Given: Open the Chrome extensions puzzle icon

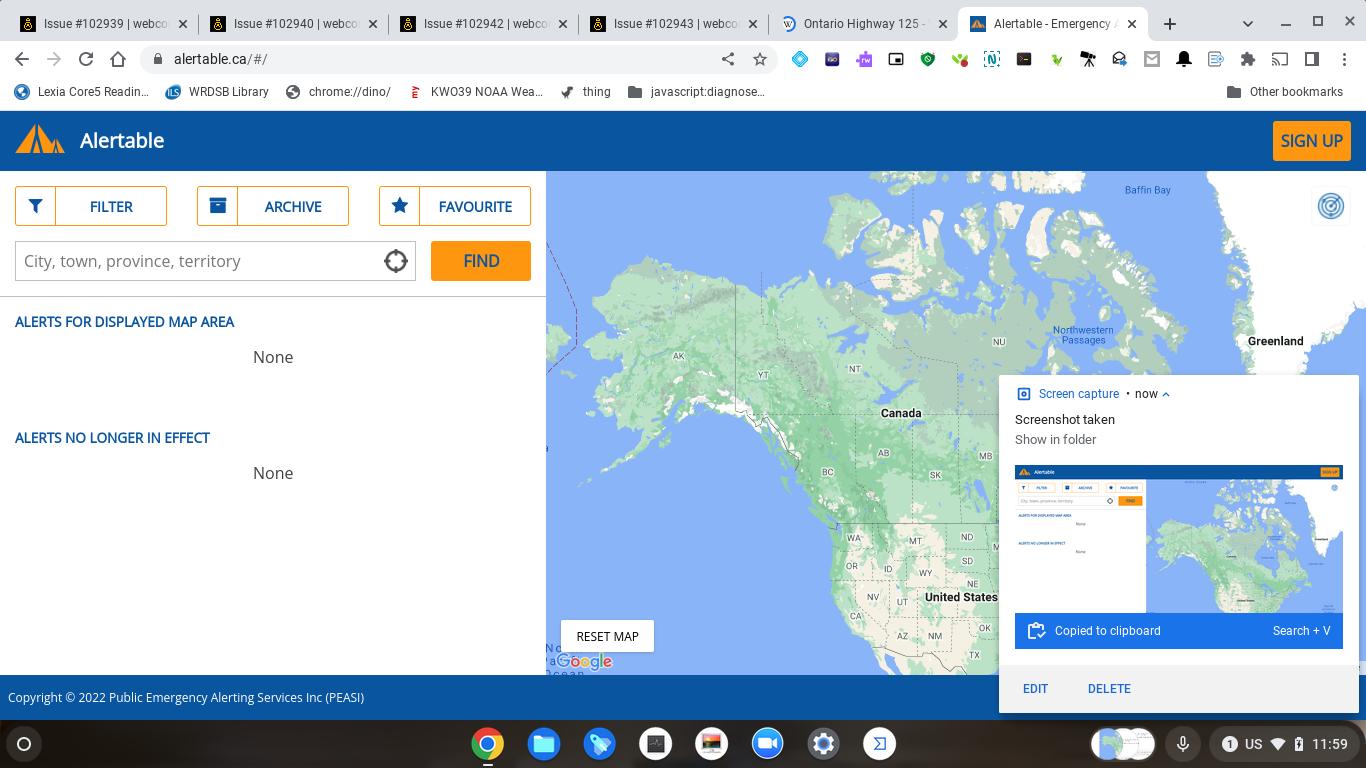Looking at the screenshot, I should tap(1248, 59).
